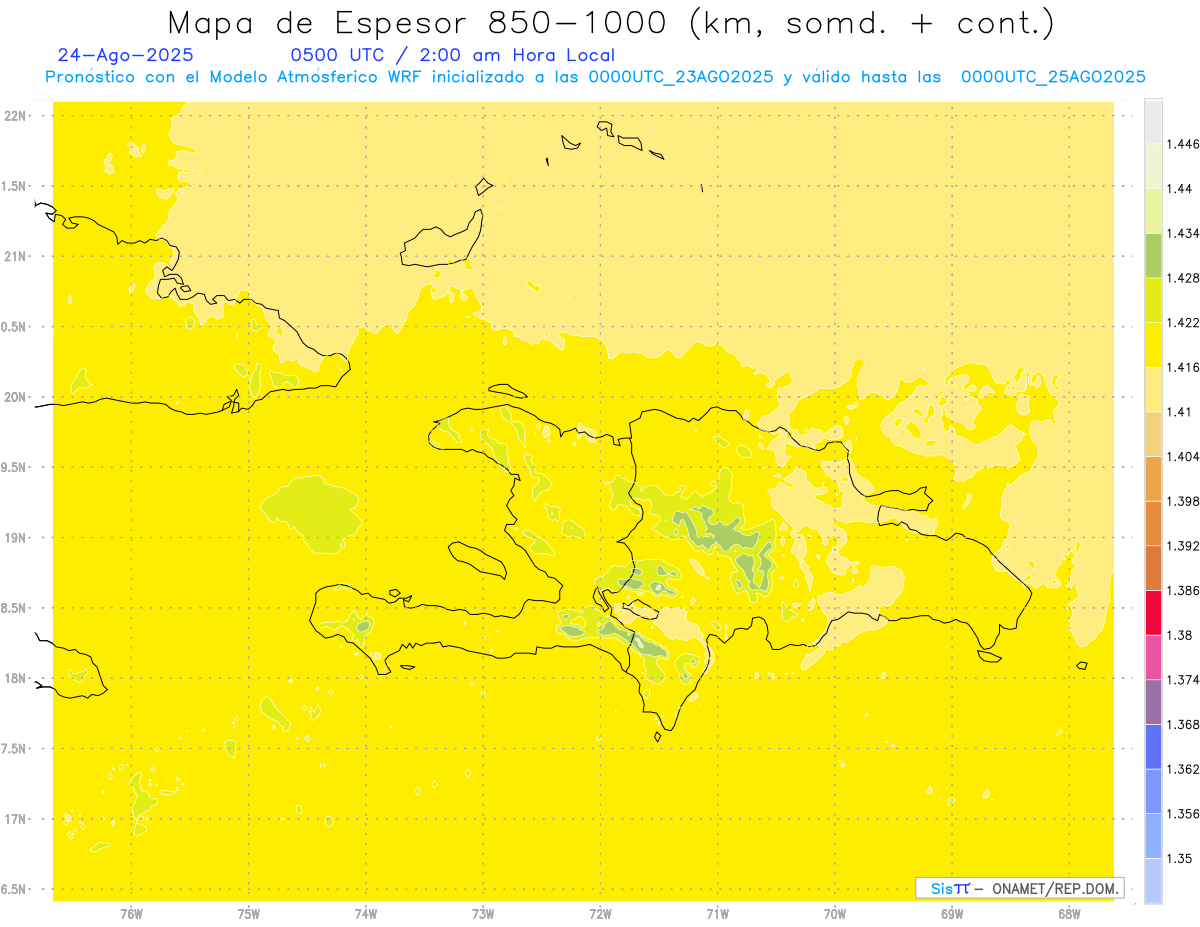
Task: Click the legend value 1.356
Action: point(1182,814)
